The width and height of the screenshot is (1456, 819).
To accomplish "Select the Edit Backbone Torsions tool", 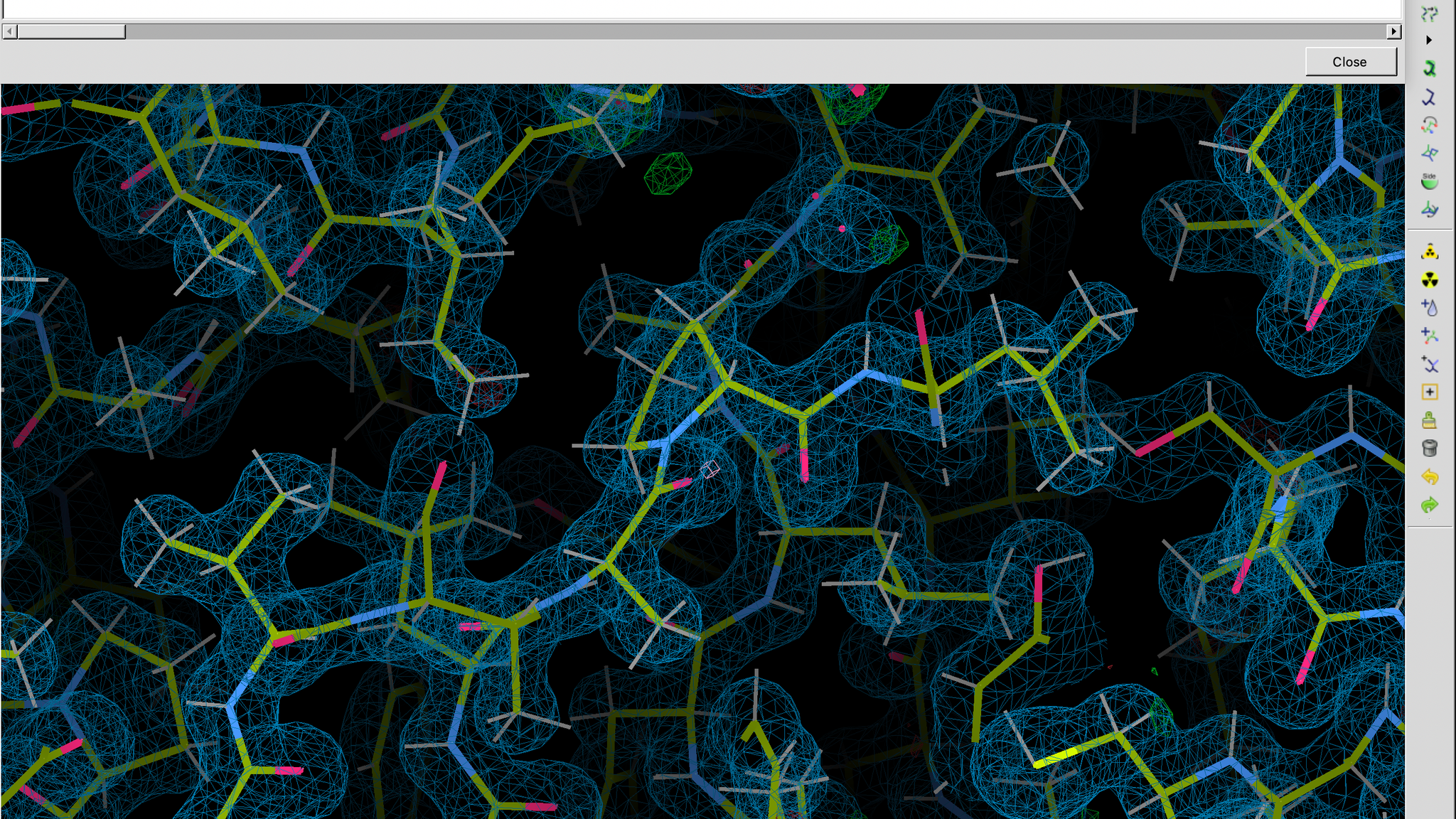I will [1430, 209].
